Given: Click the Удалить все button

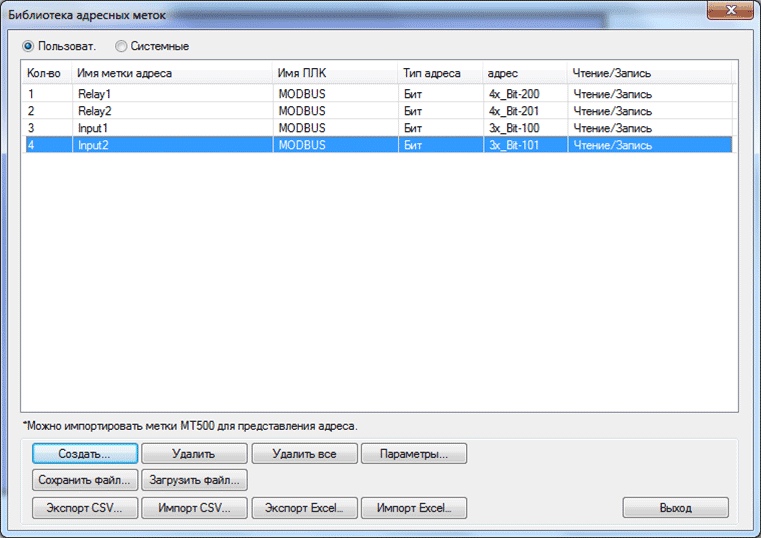Looking at the screenshot, I should point(305,454).
